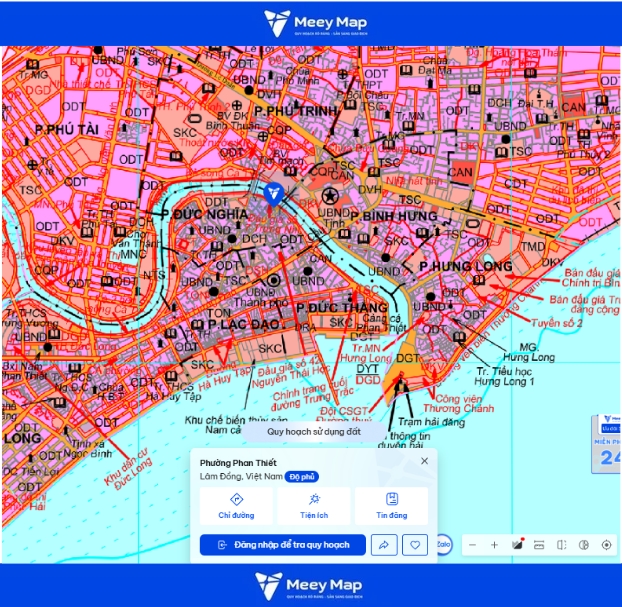Open the Zalo chat bubble

443,544
